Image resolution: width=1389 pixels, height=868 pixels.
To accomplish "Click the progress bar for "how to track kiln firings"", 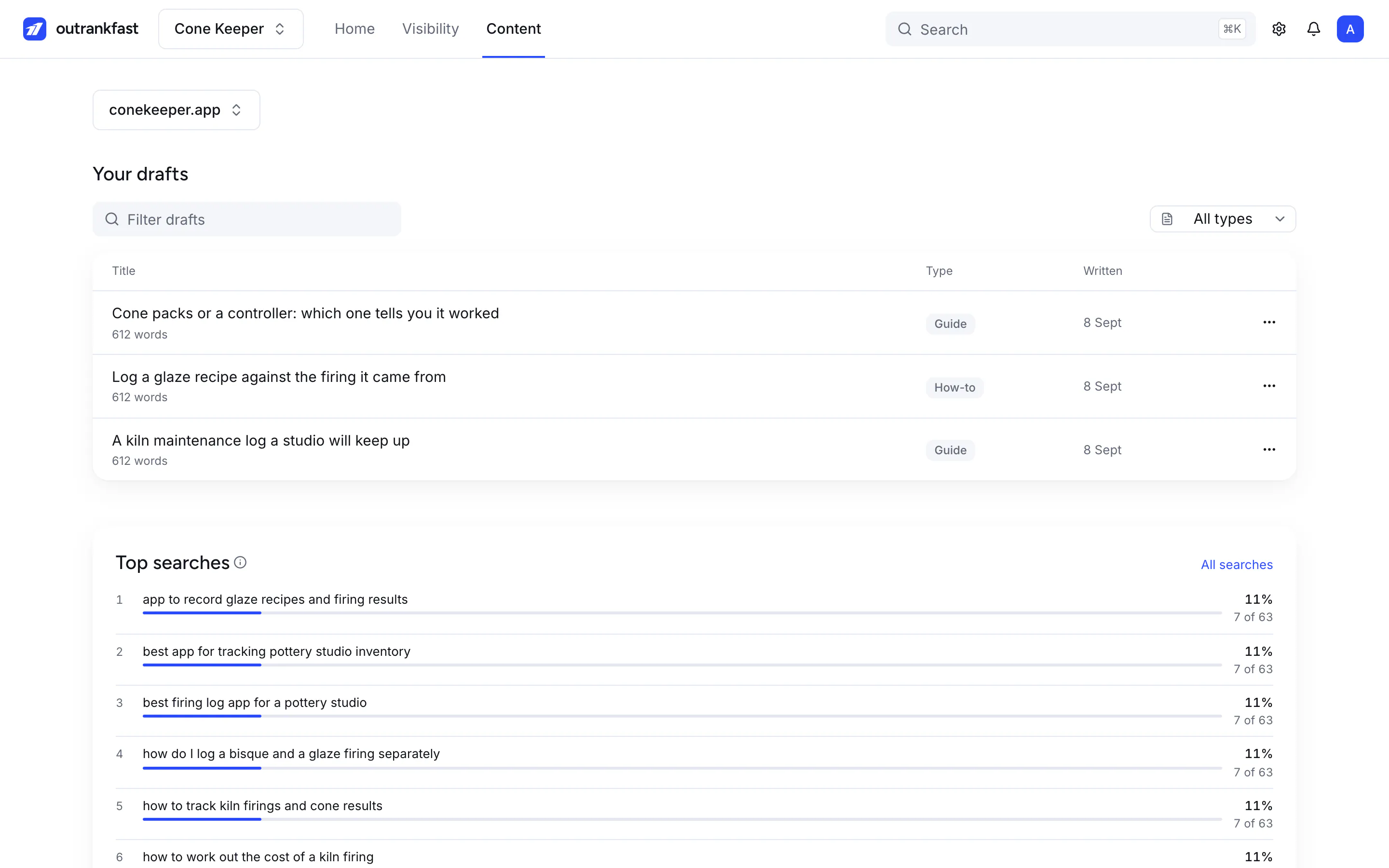I will [x=682, y=820].
